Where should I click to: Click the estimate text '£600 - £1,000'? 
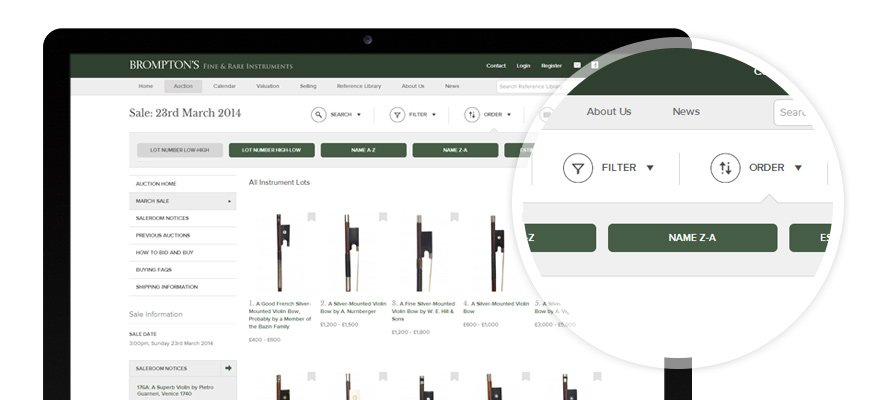click(481, 325)
